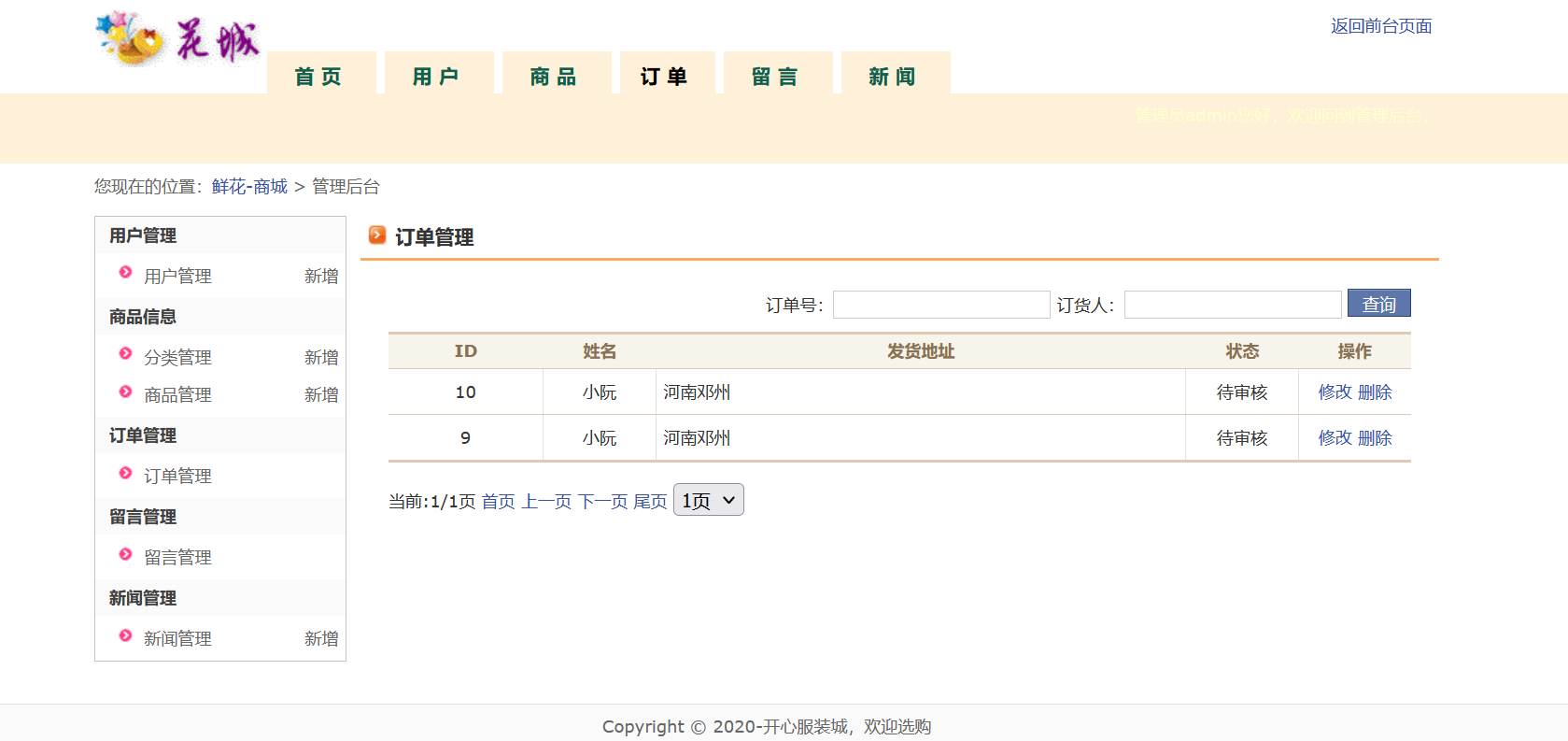
Task: Follow the 鲜花-商城 breadcrumb link
Action: tap(249, 187)
